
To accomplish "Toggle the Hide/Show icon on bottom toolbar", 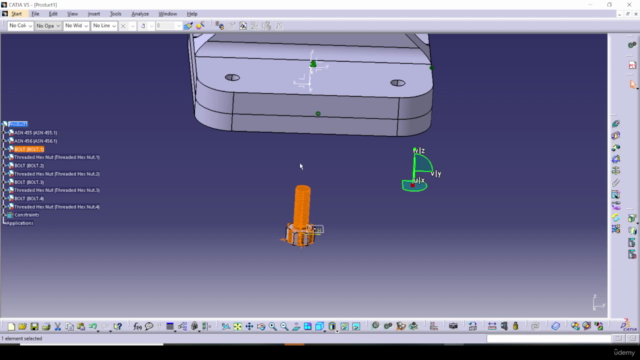I will (x=344, y=326).
